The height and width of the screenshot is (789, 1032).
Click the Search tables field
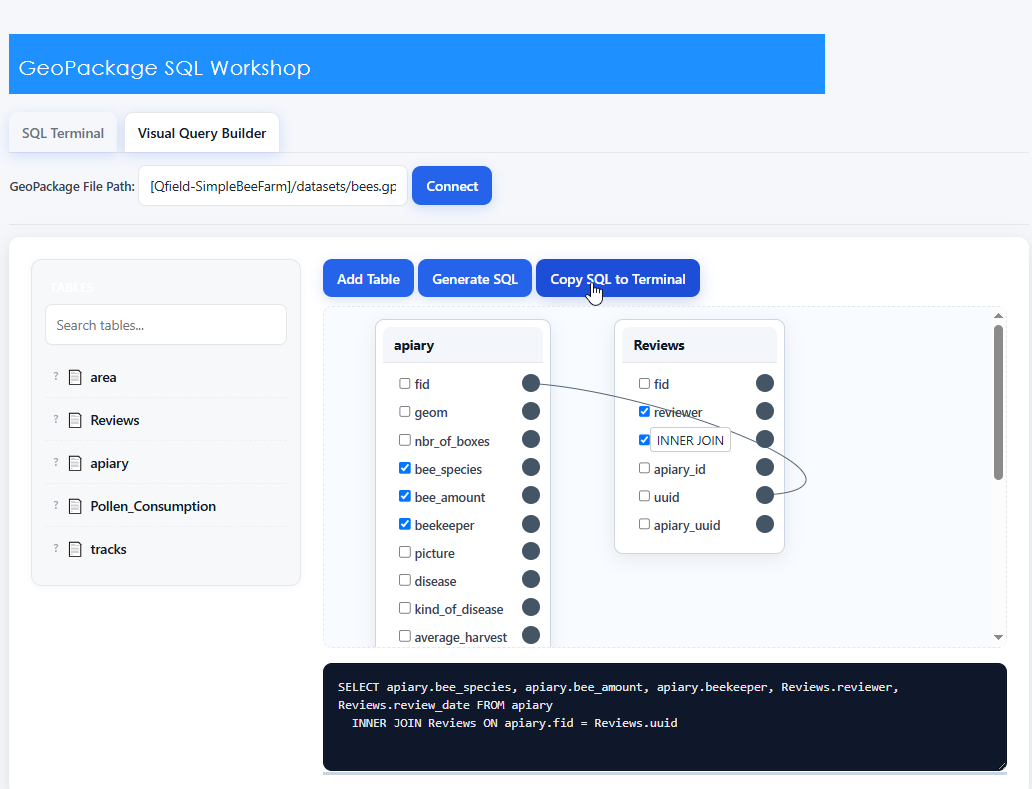pos(166,325)
